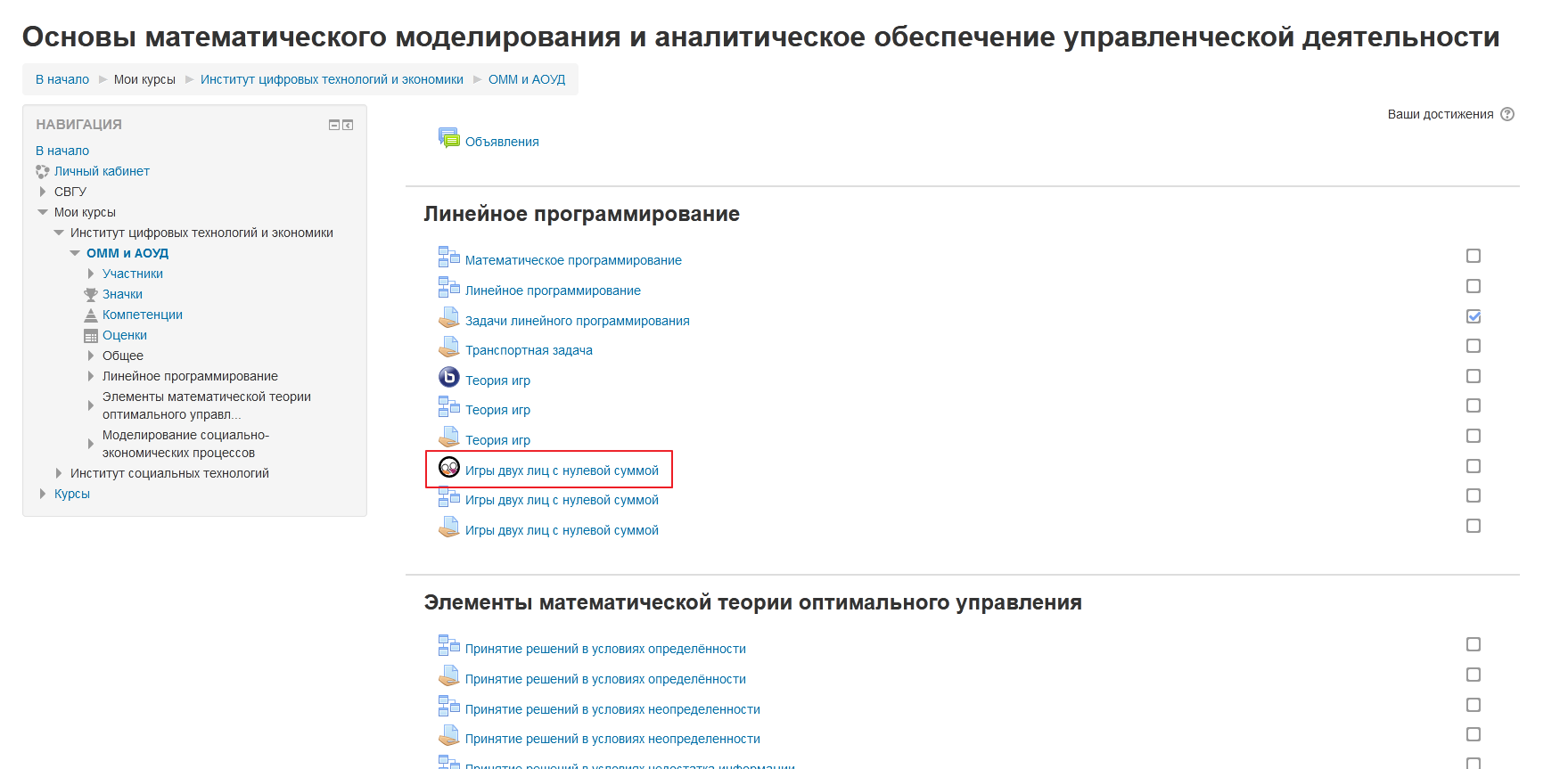Expand Институт социальных технологий in navigation

tap(59, 473)
